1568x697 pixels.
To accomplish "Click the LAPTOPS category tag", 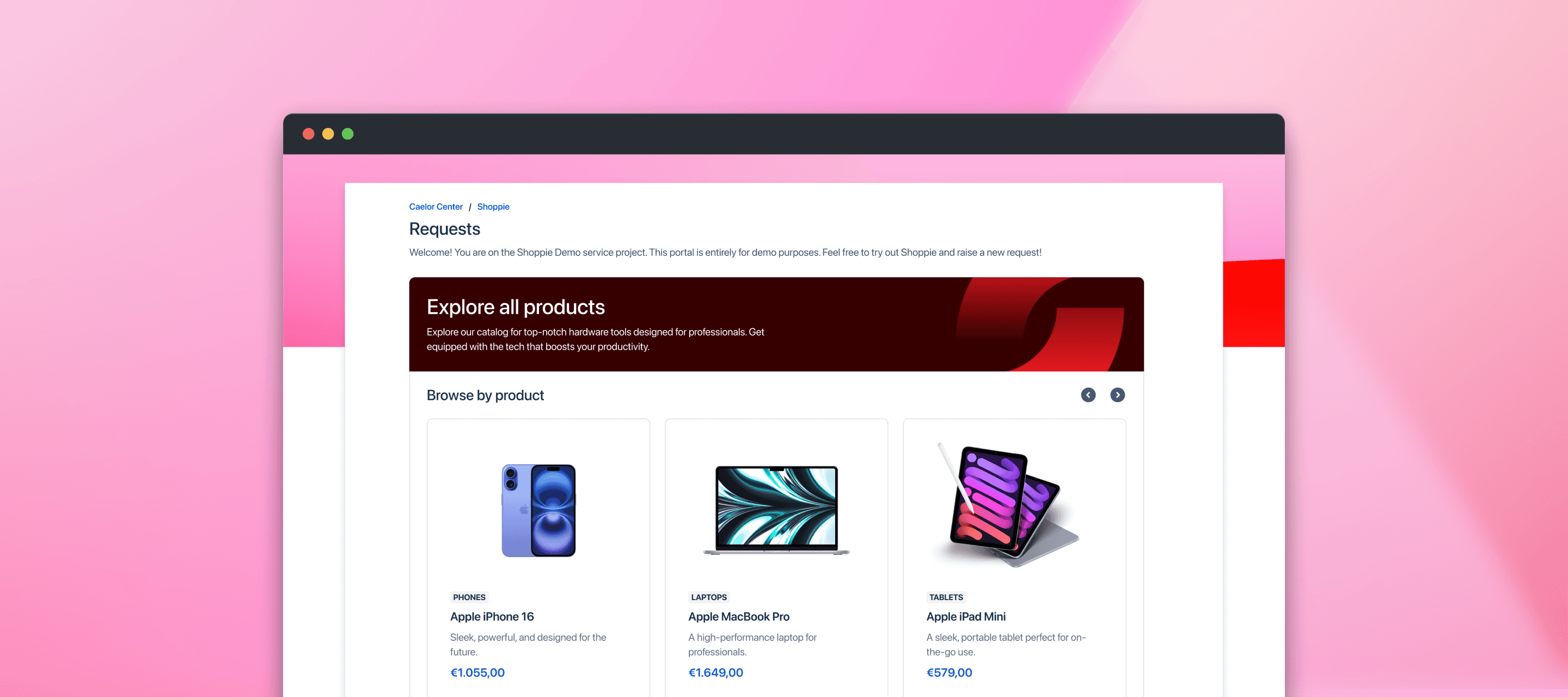I will (708, 597).
